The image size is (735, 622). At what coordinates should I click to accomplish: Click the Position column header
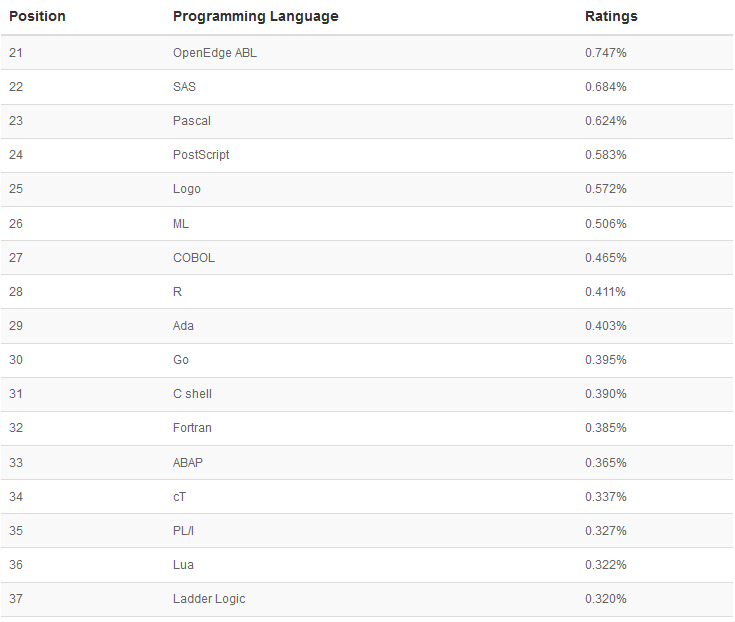[37, 16]
